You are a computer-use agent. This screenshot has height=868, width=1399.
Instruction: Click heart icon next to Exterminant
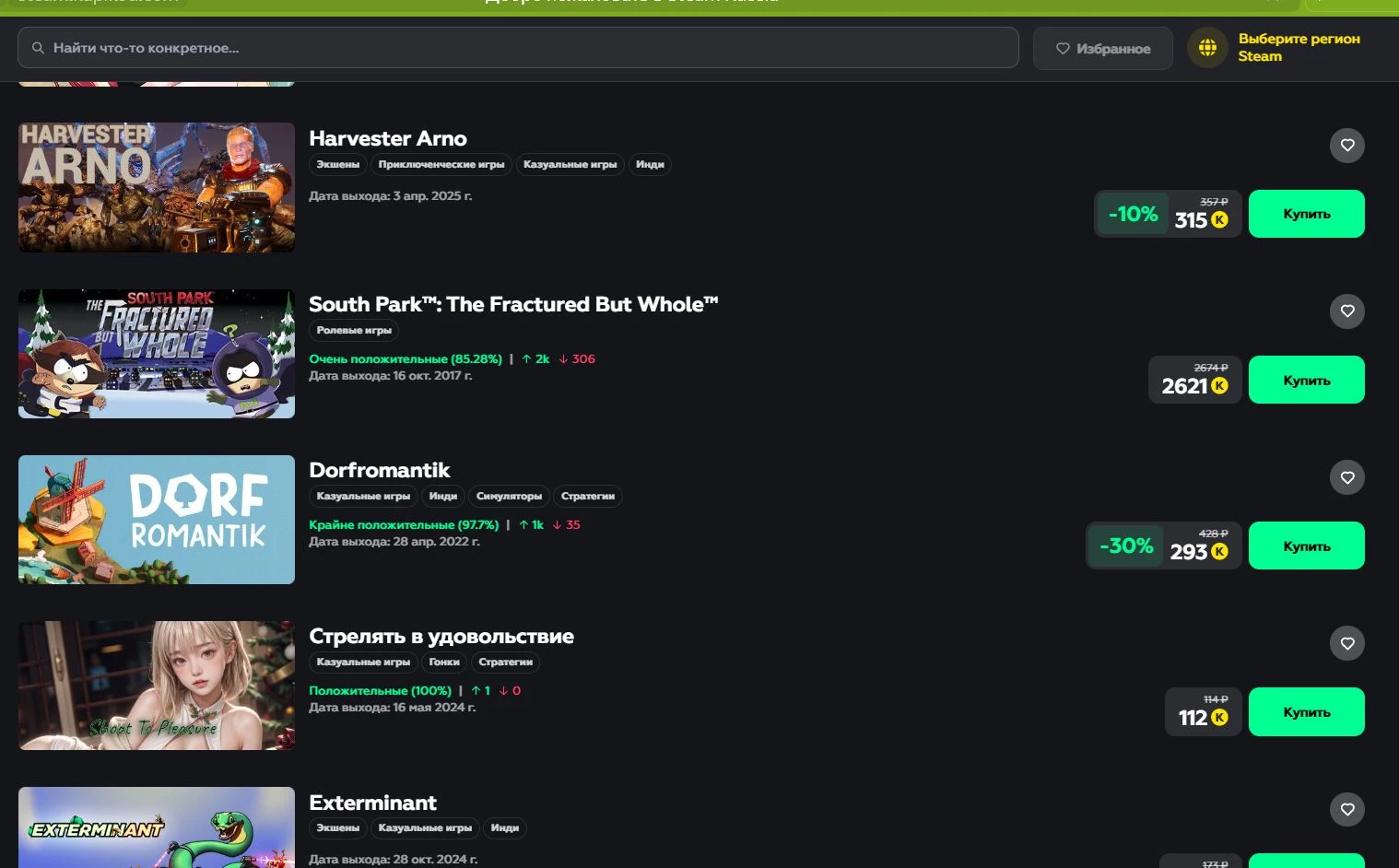pyautogui.click(x=1346, y=809)
